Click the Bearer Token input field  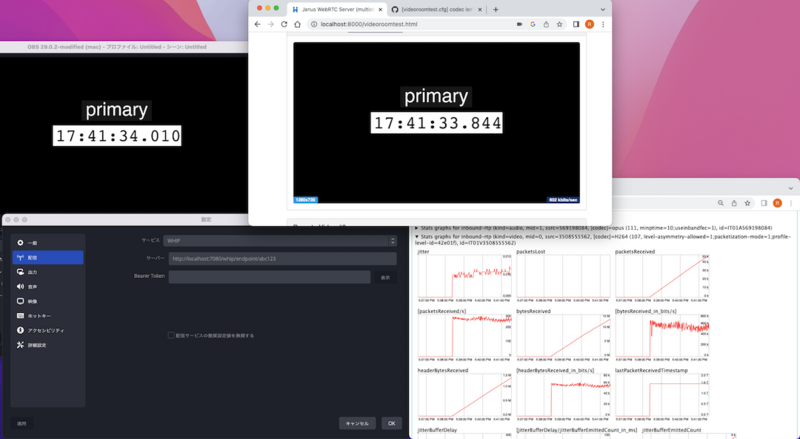click(x=269, y=277)
